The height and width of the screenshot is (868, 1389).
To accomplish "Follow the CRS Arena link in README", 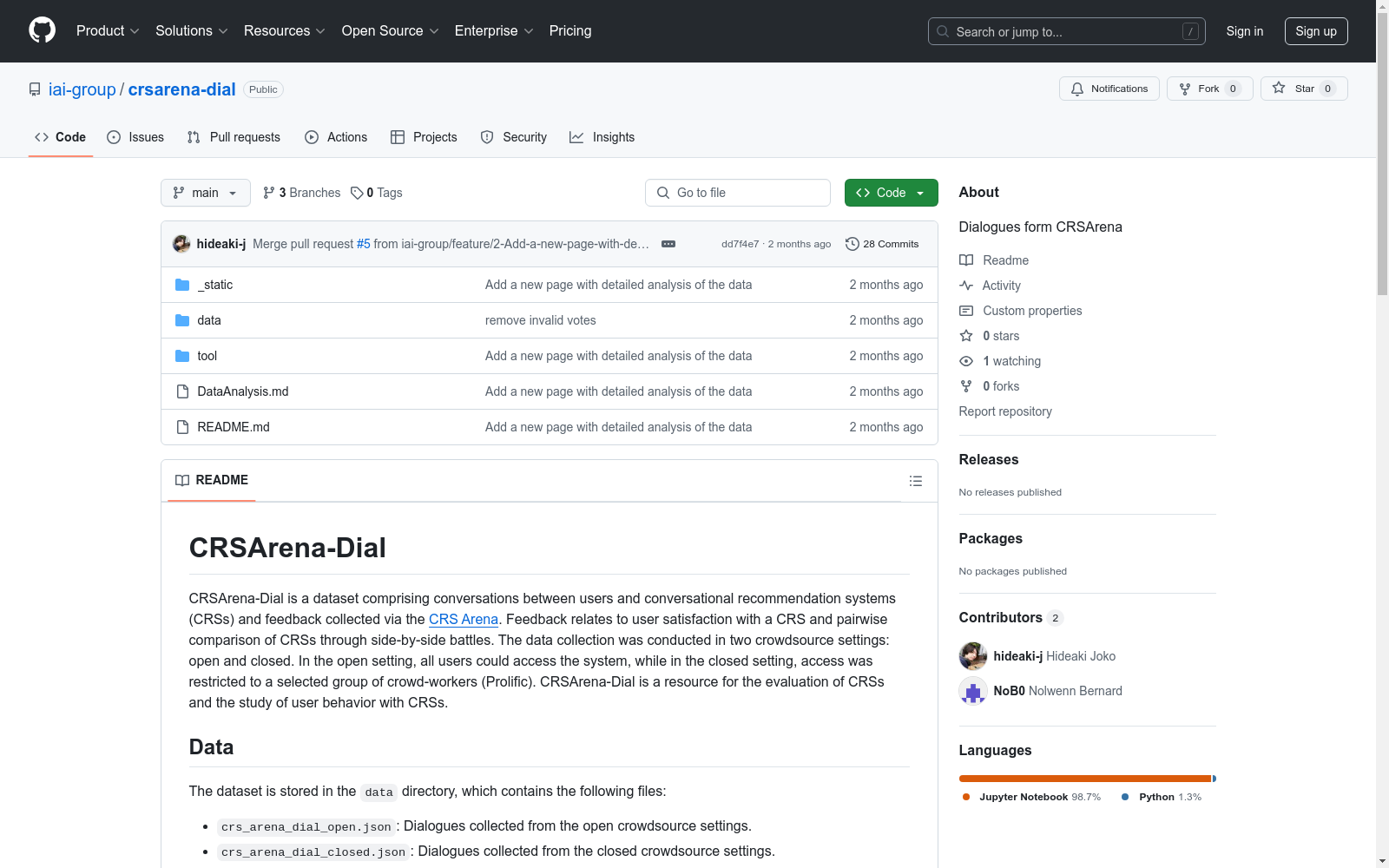I will (x=464, y=619).
